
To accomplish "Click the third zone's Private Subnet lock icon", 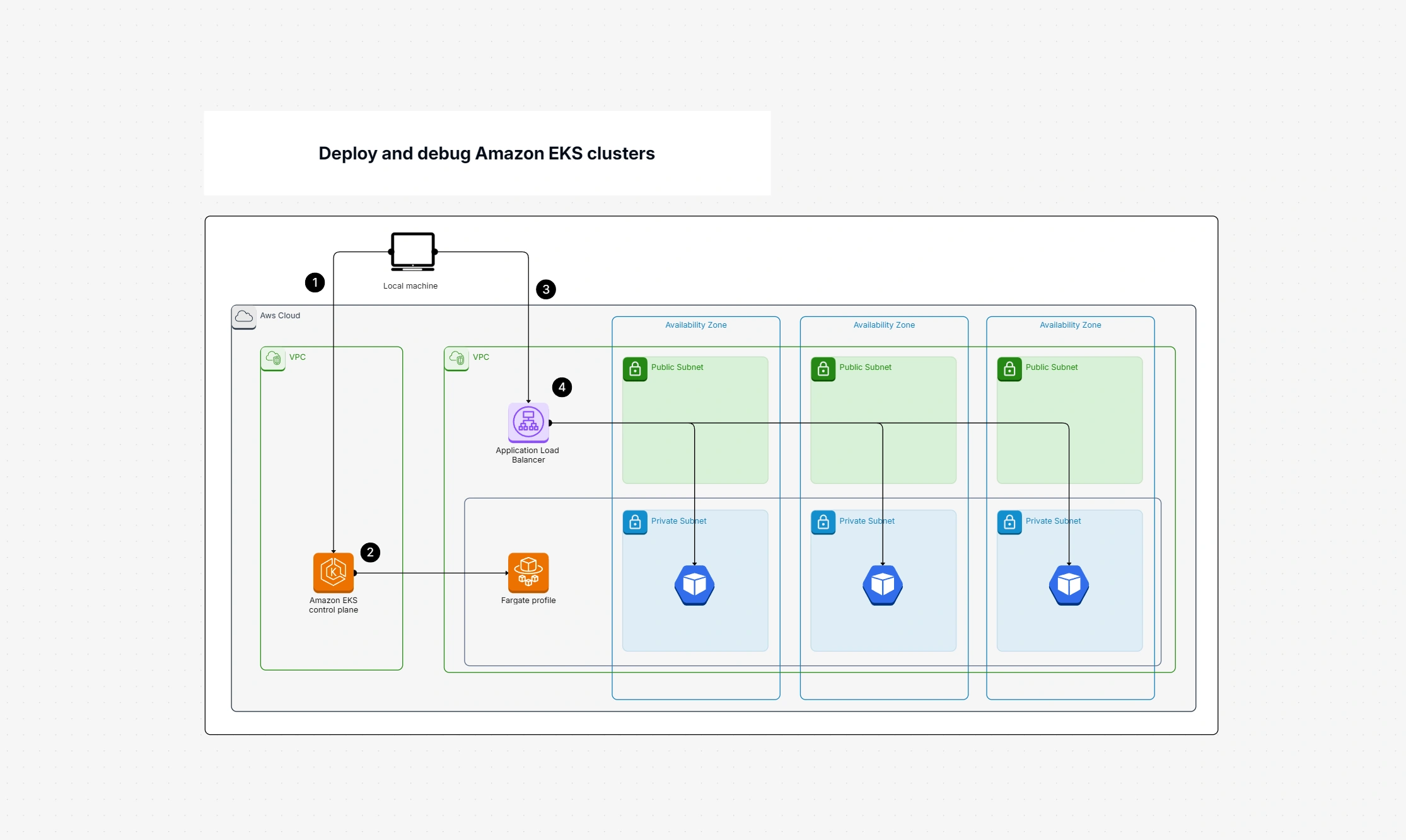I will tap(1009, 522).
